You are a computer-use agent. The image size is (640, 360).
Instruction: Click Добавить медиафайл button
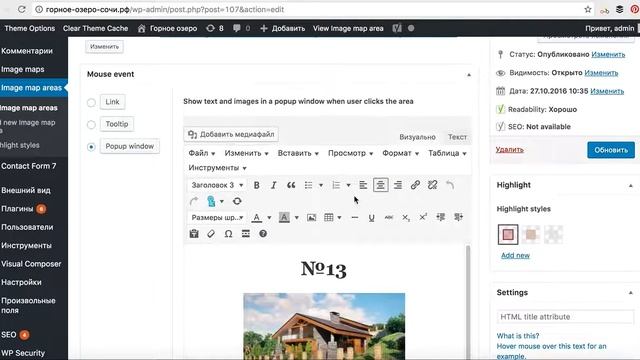231,134
